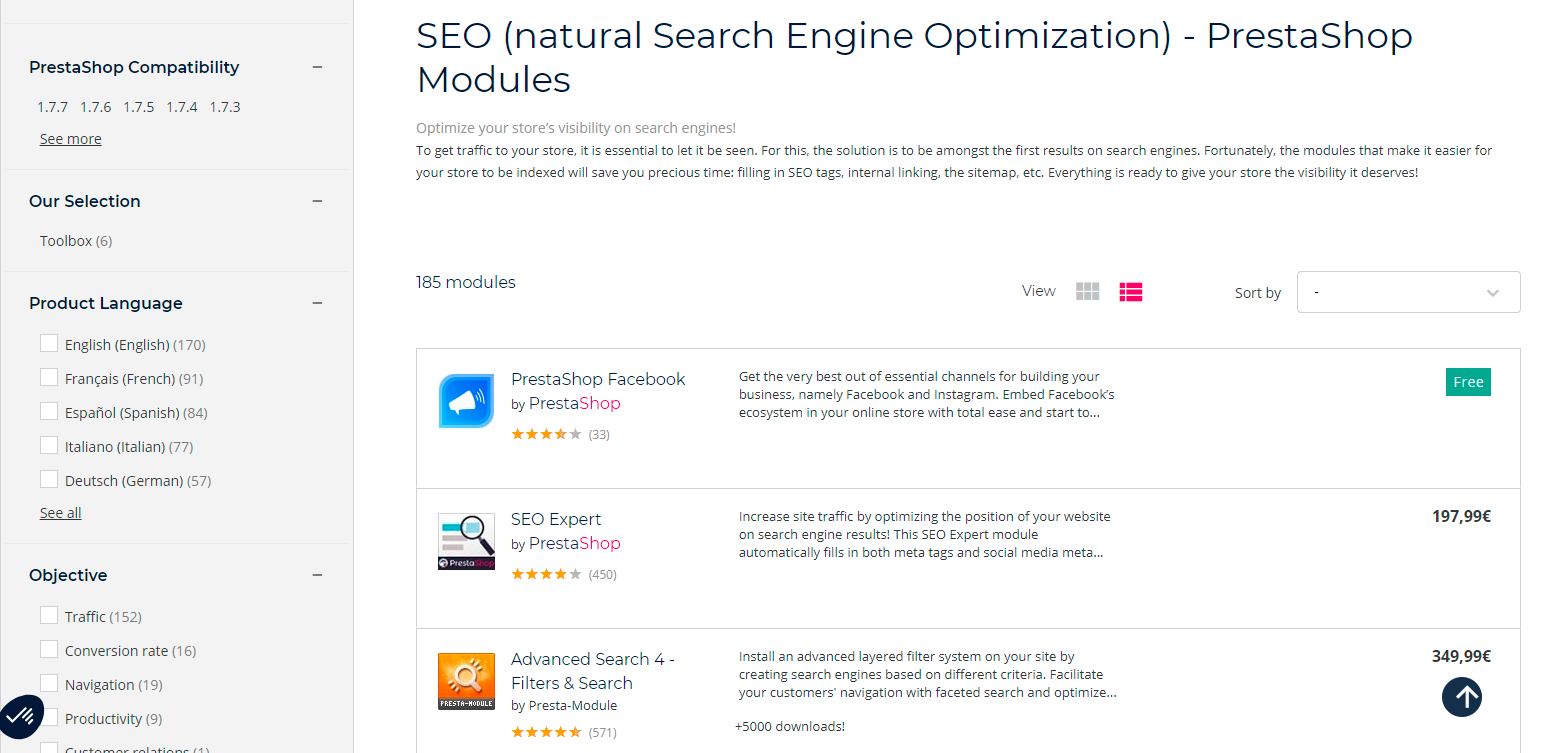Tick the Français (French) checkbox
The height and width of the screenshot is (753, 1548).
pyautogui.click(x=49, y=378)
